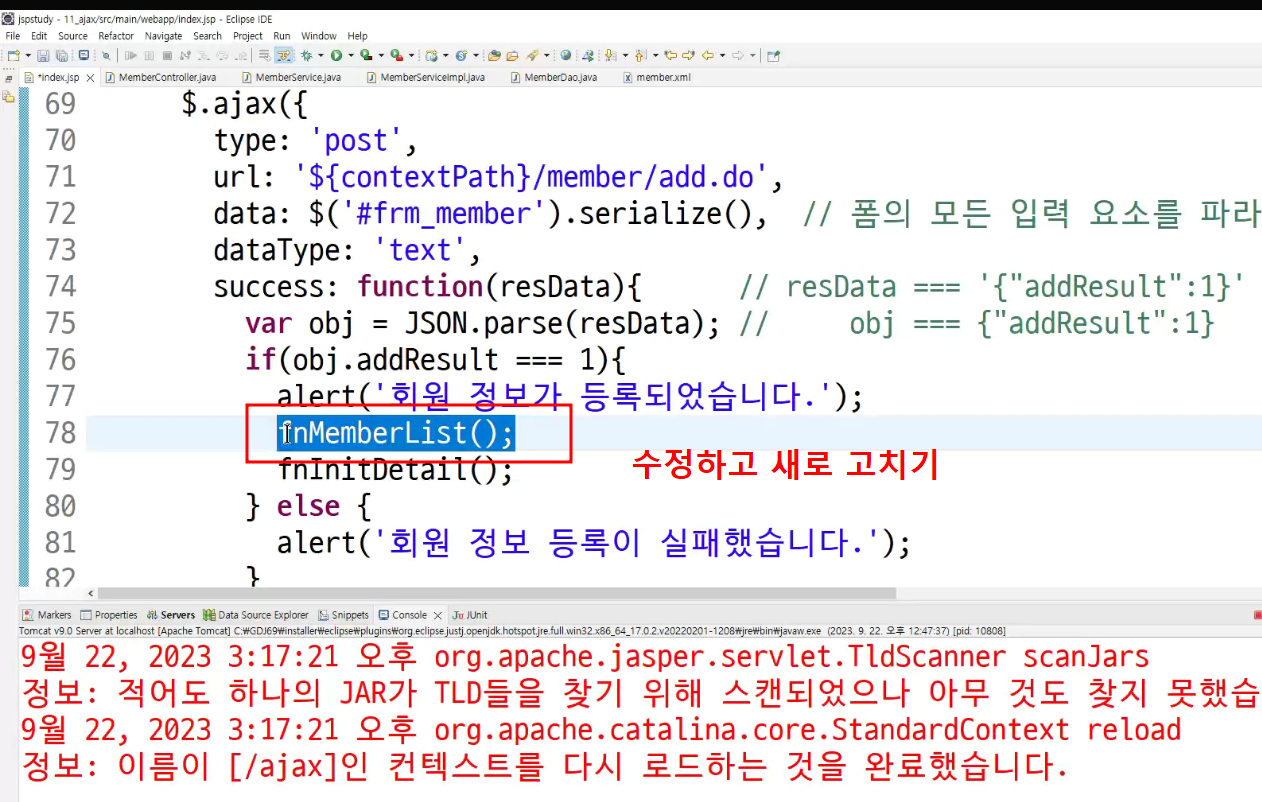This screenshot has width=1262, height=802.
Task: Open the File menu
Action: point(12,36)
